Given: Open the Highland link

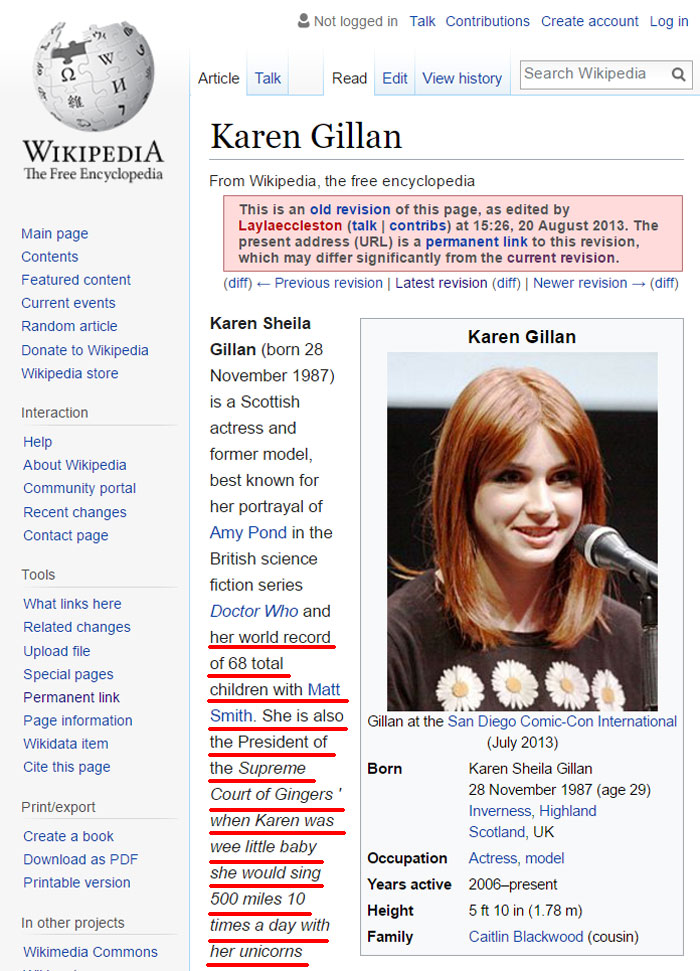Looking at the screenshot, I should (568, 811).
